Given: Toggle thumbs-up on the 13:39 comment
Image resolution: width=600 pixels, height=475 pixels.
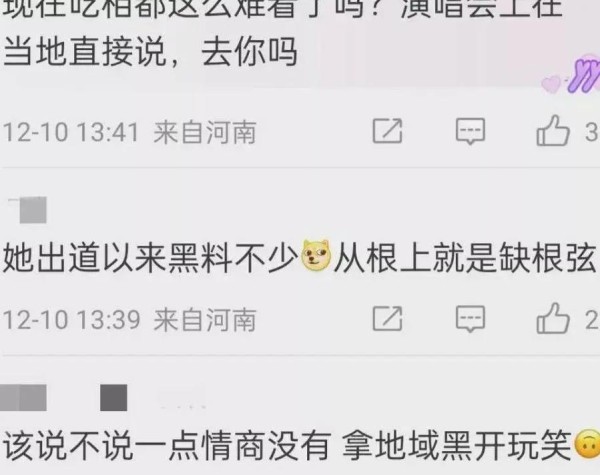Looking at the screenshot, I should point(553,318).
